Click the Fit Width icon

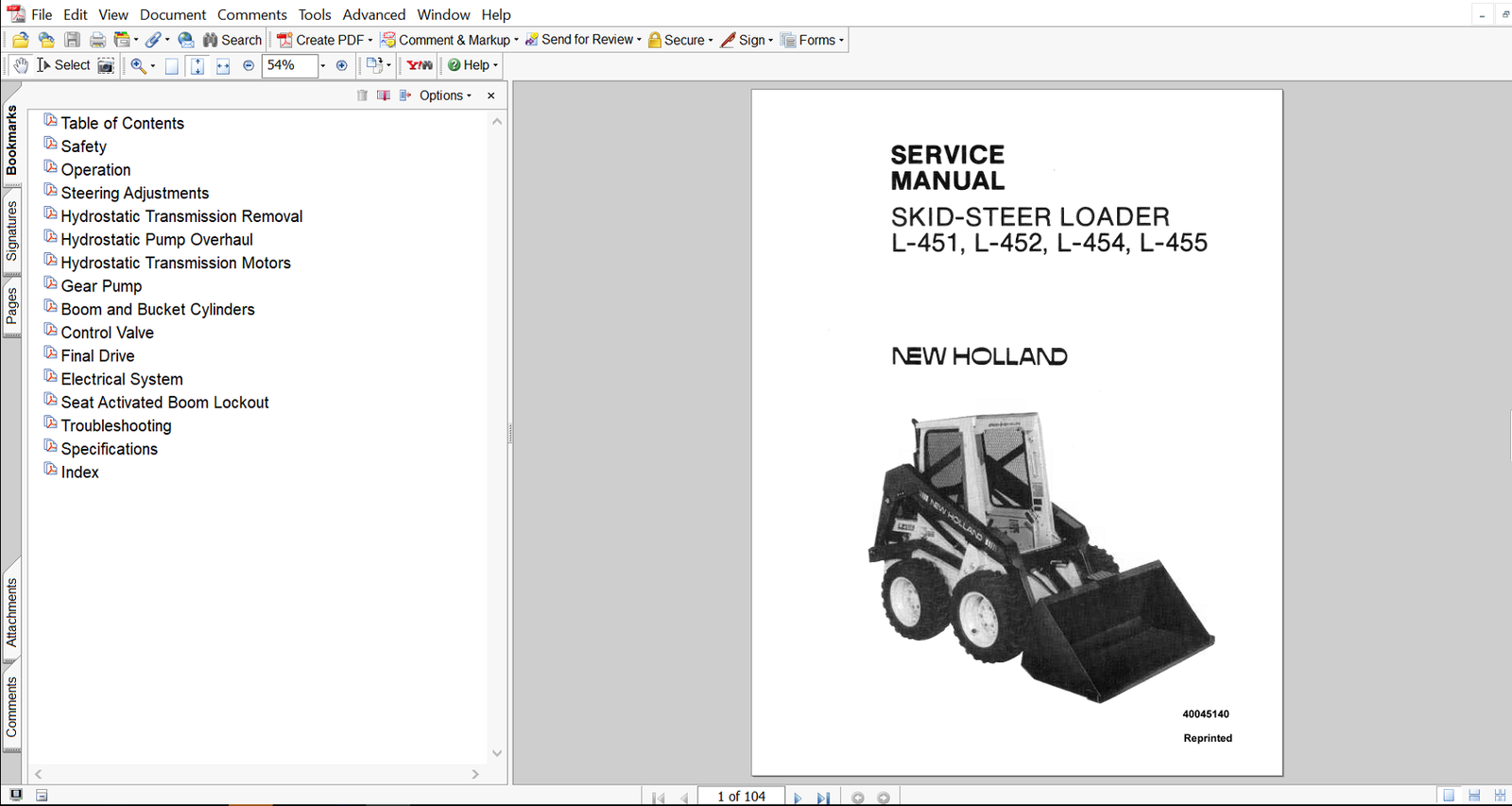click(x=223, y=65)
